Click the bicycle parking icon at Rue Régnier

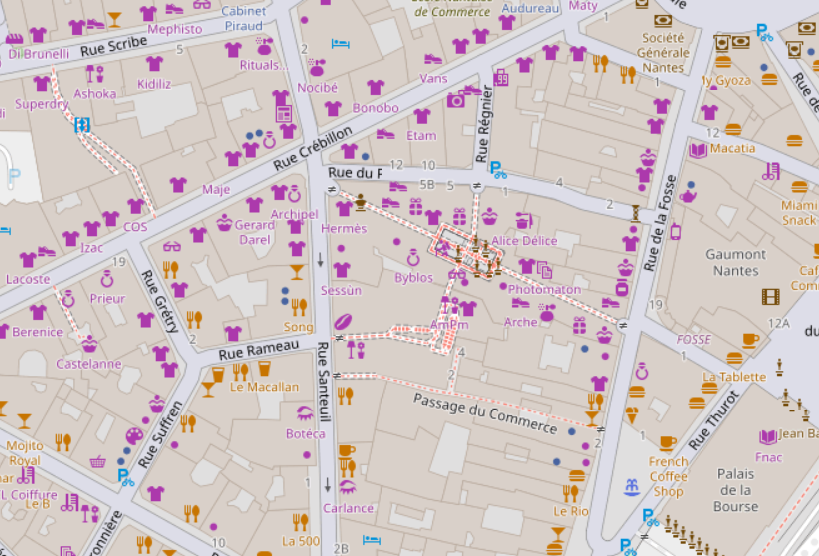[x=498, y=170]
